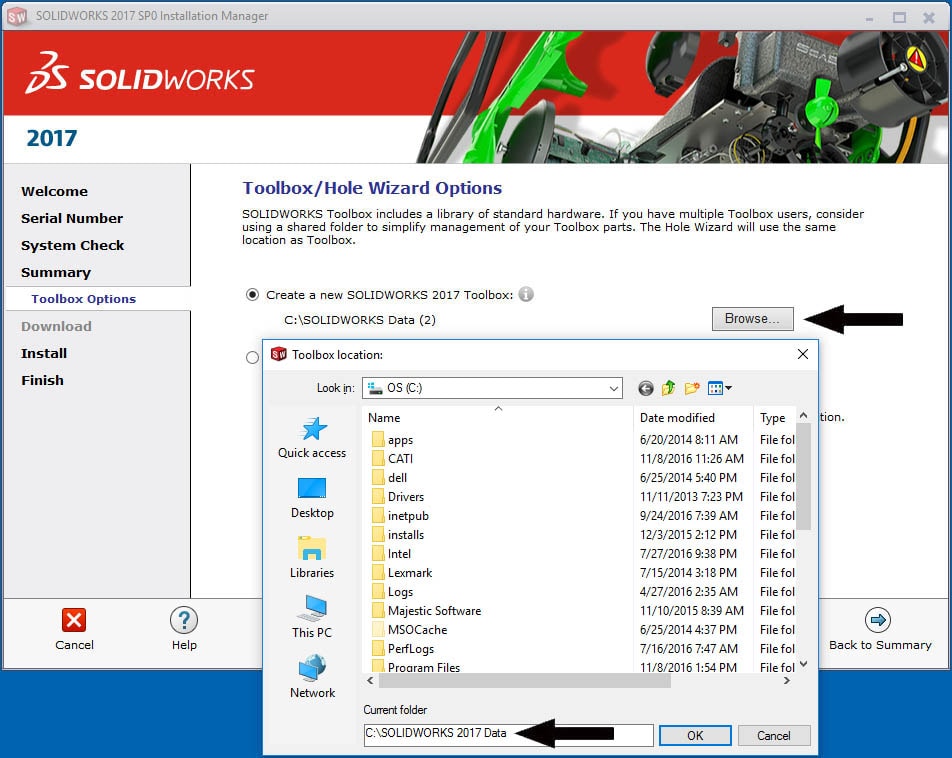Select Toolbox Options sub-step
This screenshot has height=758, width=952.
coord(84,299)
